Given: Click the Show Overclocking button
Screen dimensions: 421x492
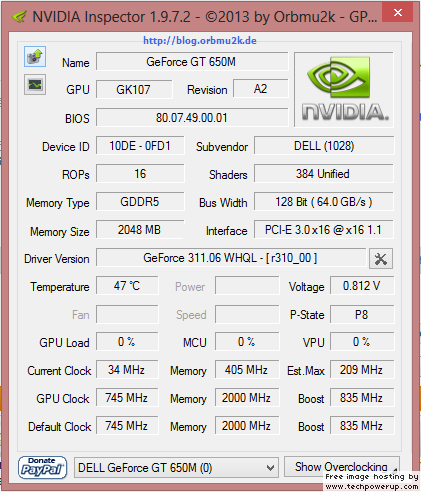Looking at the screenshot, I should pos(341,467).
